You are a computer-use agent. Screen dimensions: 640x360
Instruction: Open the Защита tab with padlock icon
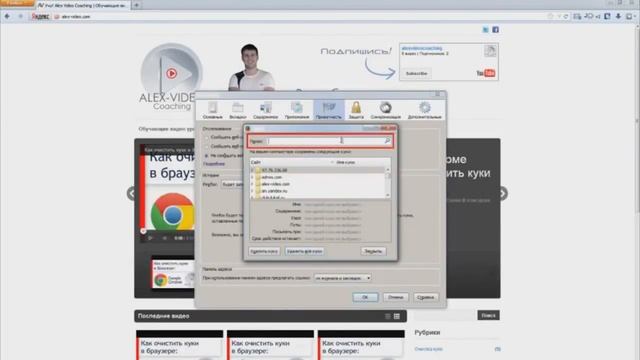click(356, 110)
